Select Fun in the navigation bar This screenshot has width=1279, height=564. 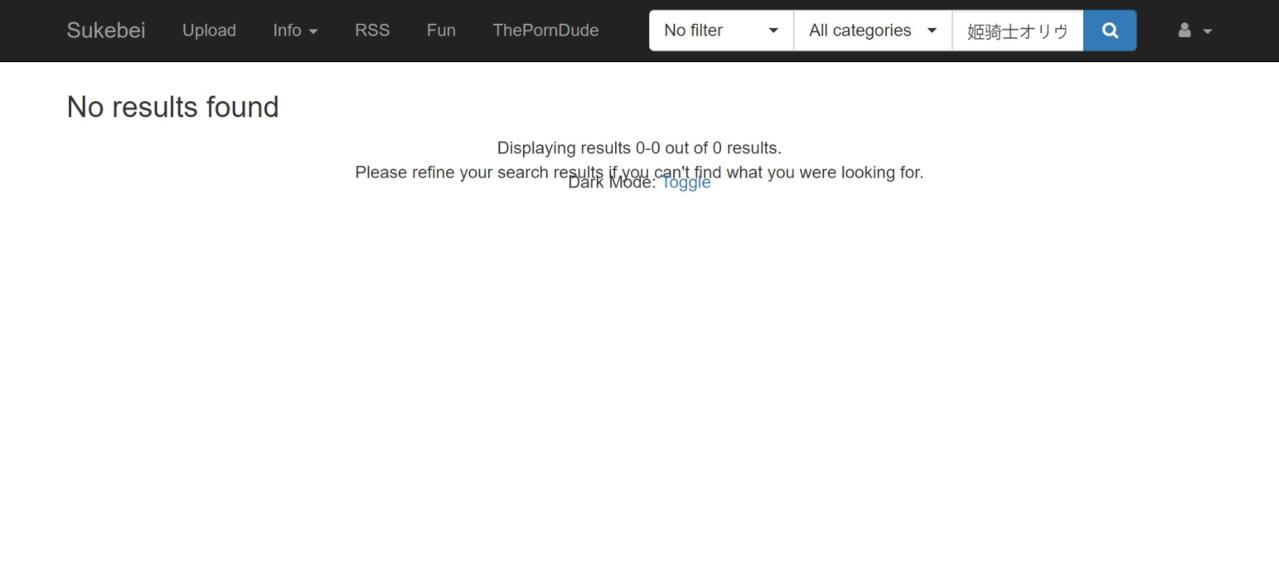pos(441,30)
